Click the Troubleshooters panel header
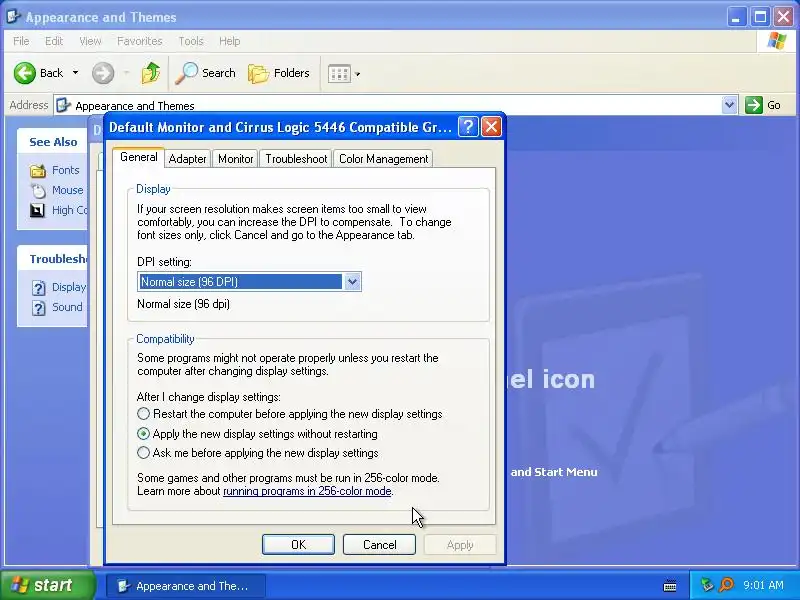The width and height of the screenshot is (800, 600). (53, 259)
